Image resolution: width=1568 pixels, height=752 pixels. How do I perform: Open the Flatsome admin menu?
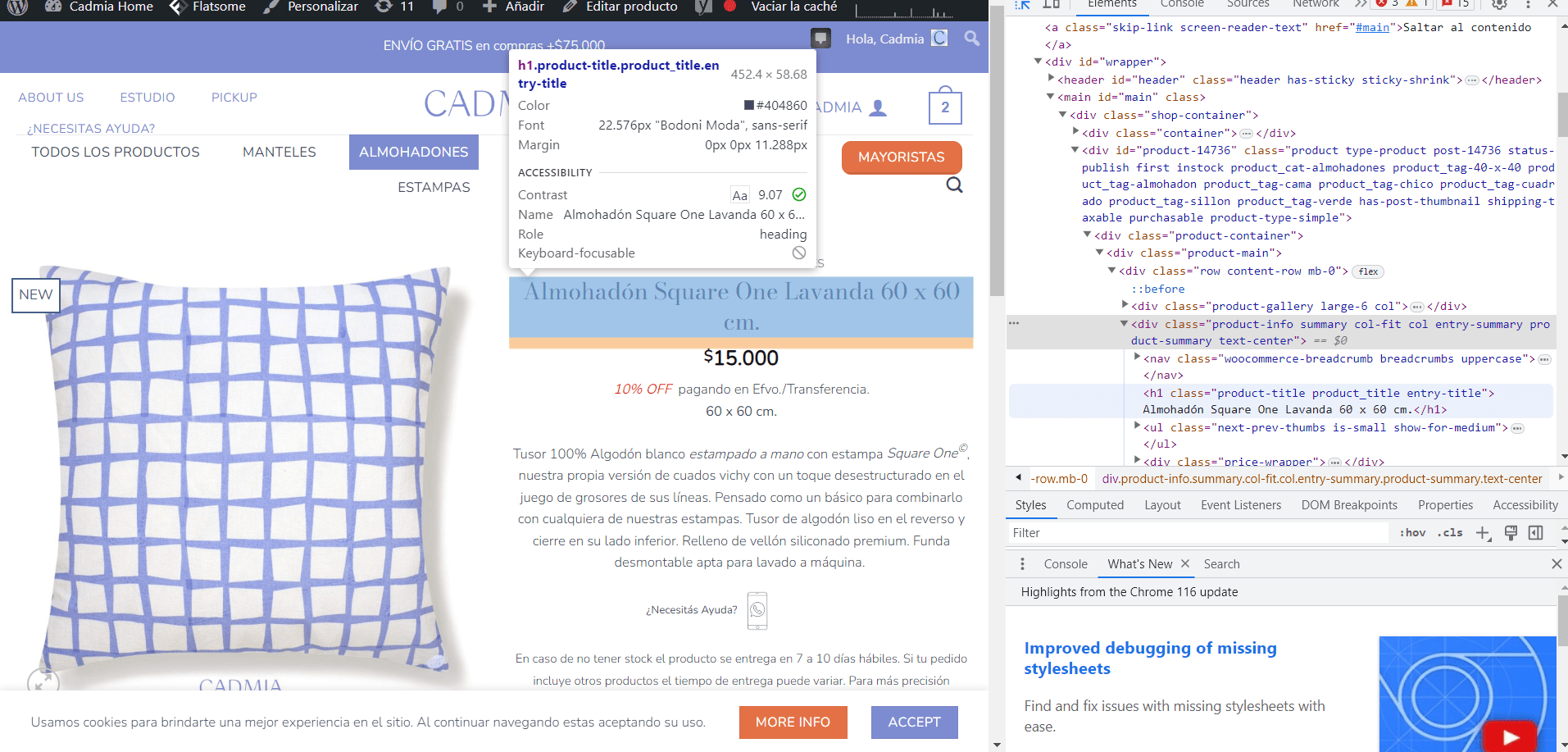pyautogui.click(x=207, y=7)
